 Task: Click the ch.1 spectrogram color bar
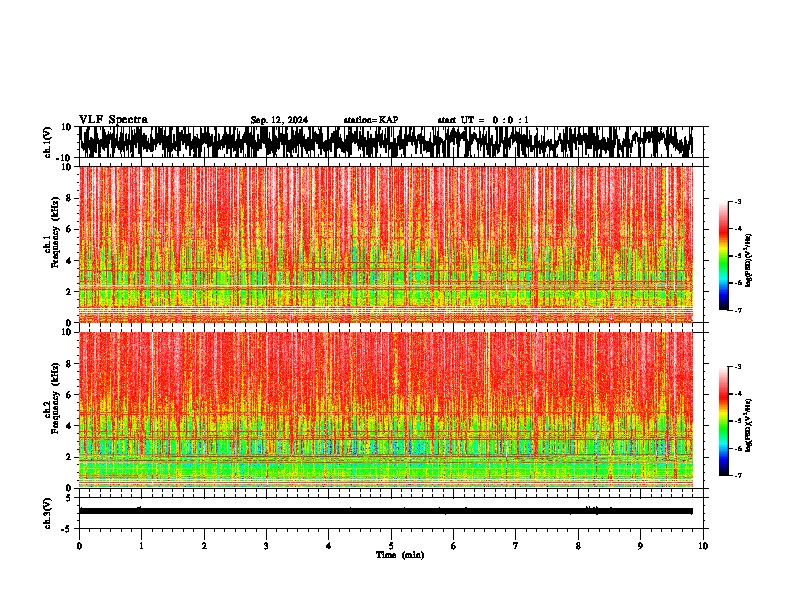click(x=723, y=256)
